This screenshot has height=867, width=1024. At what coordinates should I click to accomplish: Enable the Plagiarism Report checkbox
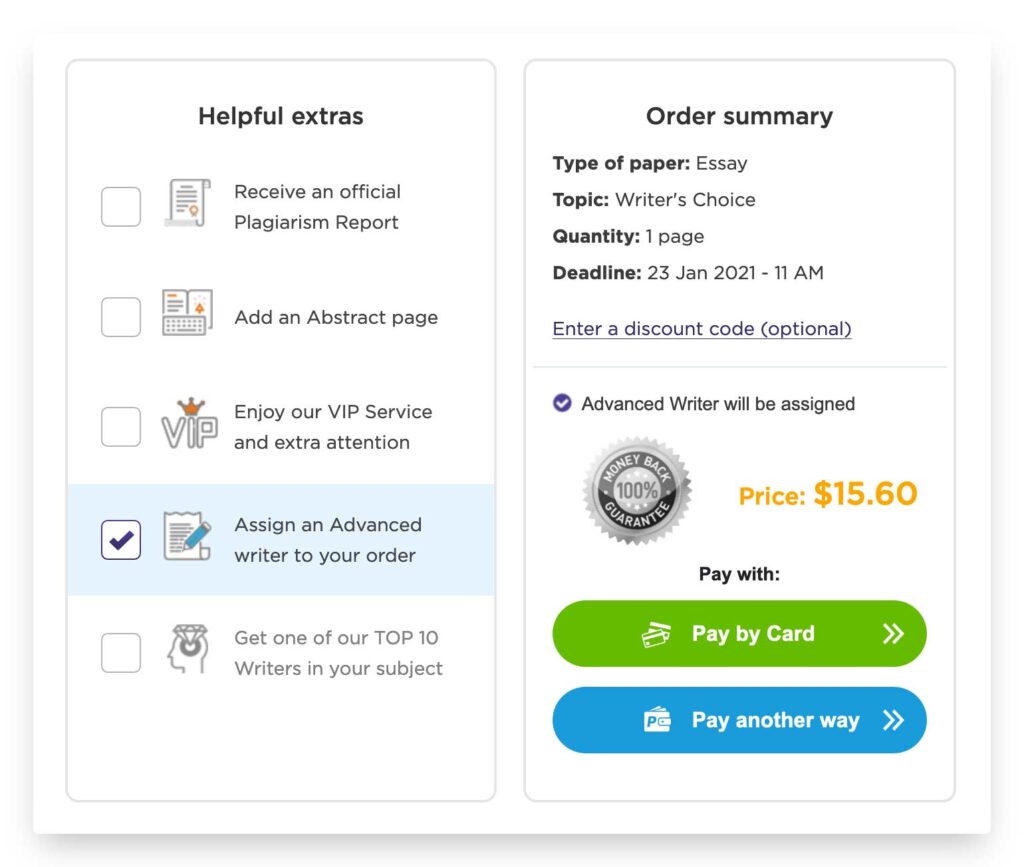(121, 206)
